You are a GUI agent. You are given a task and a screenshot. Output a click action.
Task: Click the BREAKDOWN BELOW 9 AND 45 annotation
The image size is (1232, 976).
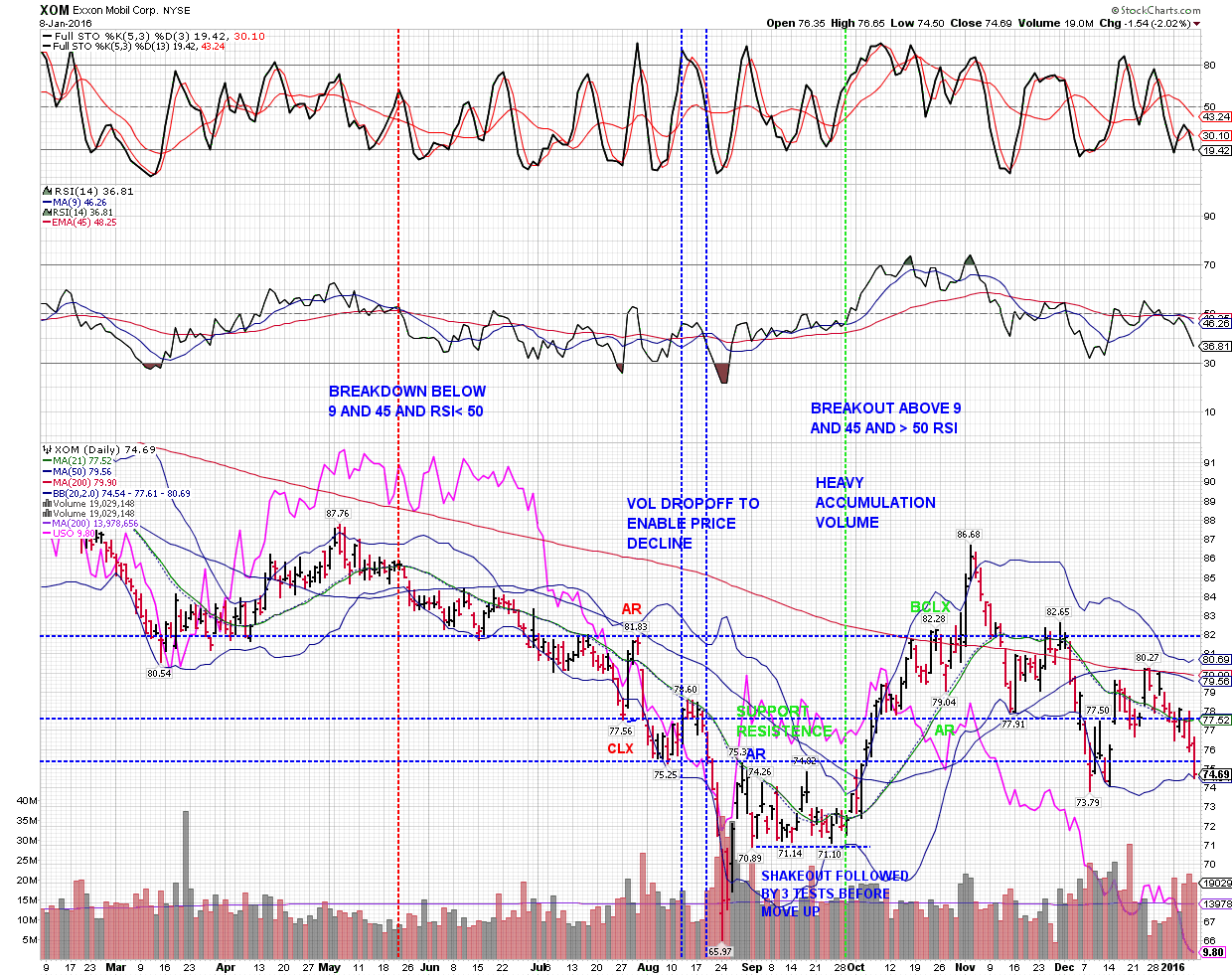pos(406,402)
